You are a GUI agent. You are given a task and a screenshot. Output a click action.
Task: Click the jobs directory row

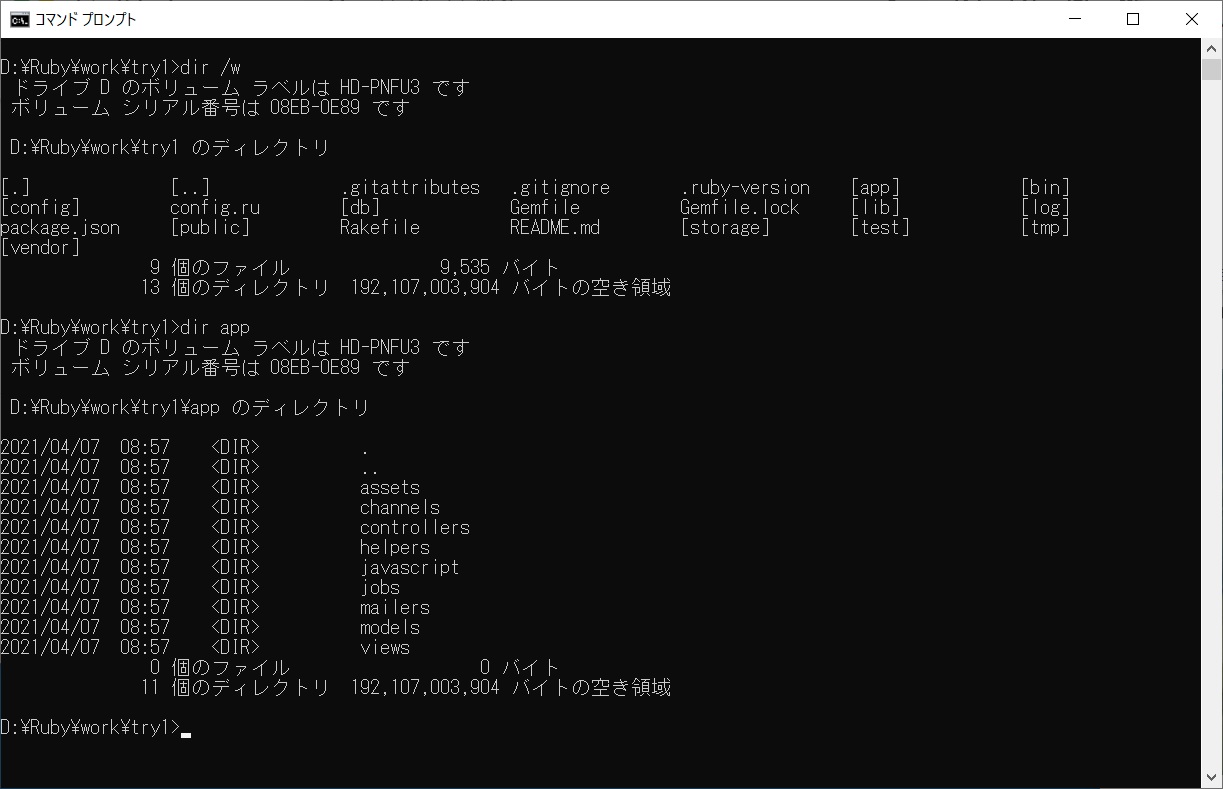200,587
